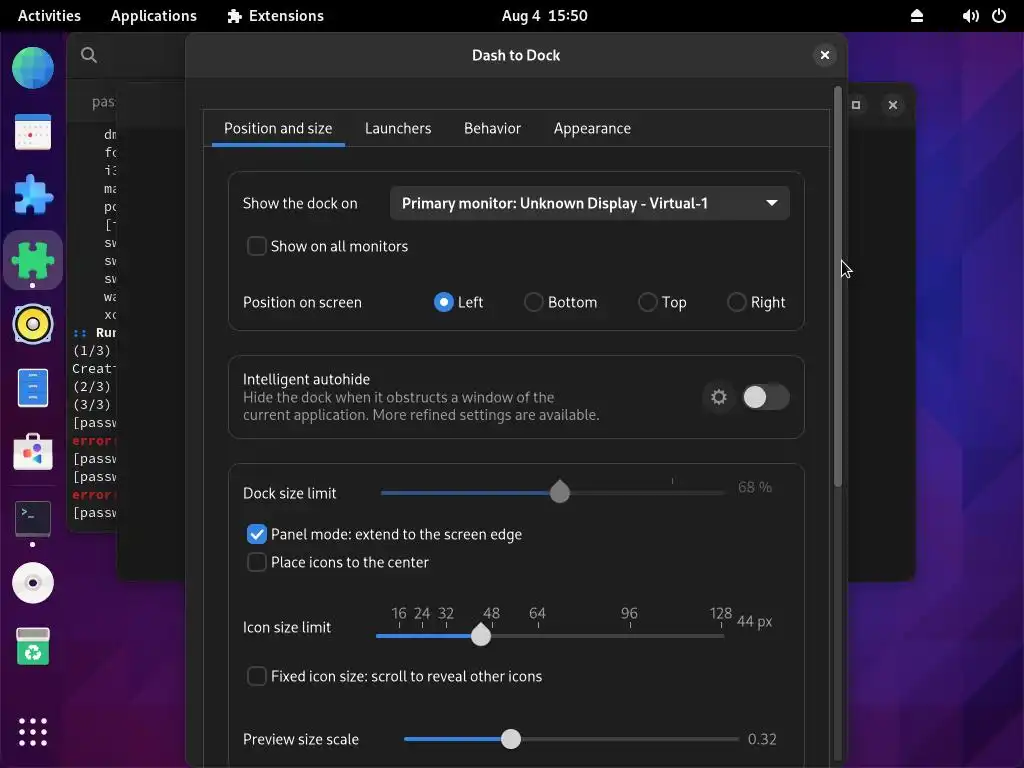Close the background terminal window

[x=893, y=105]
